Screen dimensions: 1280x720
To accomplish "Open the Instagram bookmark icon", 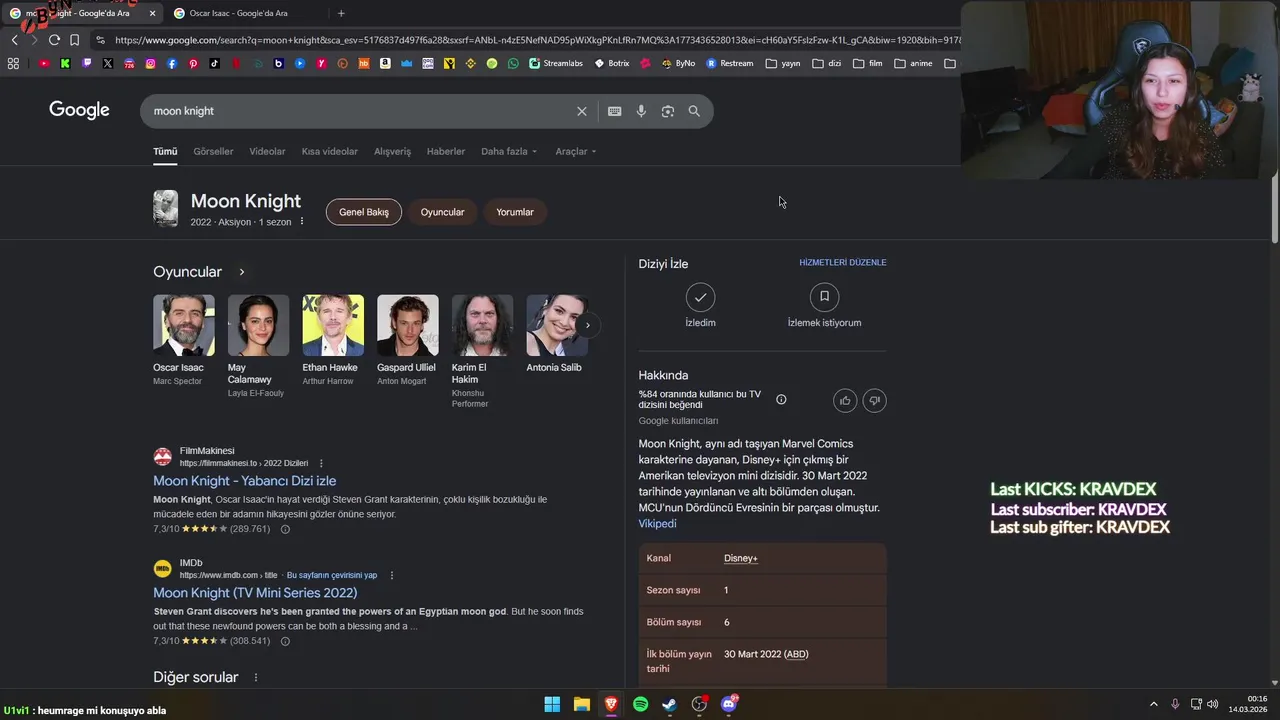I will (x=151, y=63).
